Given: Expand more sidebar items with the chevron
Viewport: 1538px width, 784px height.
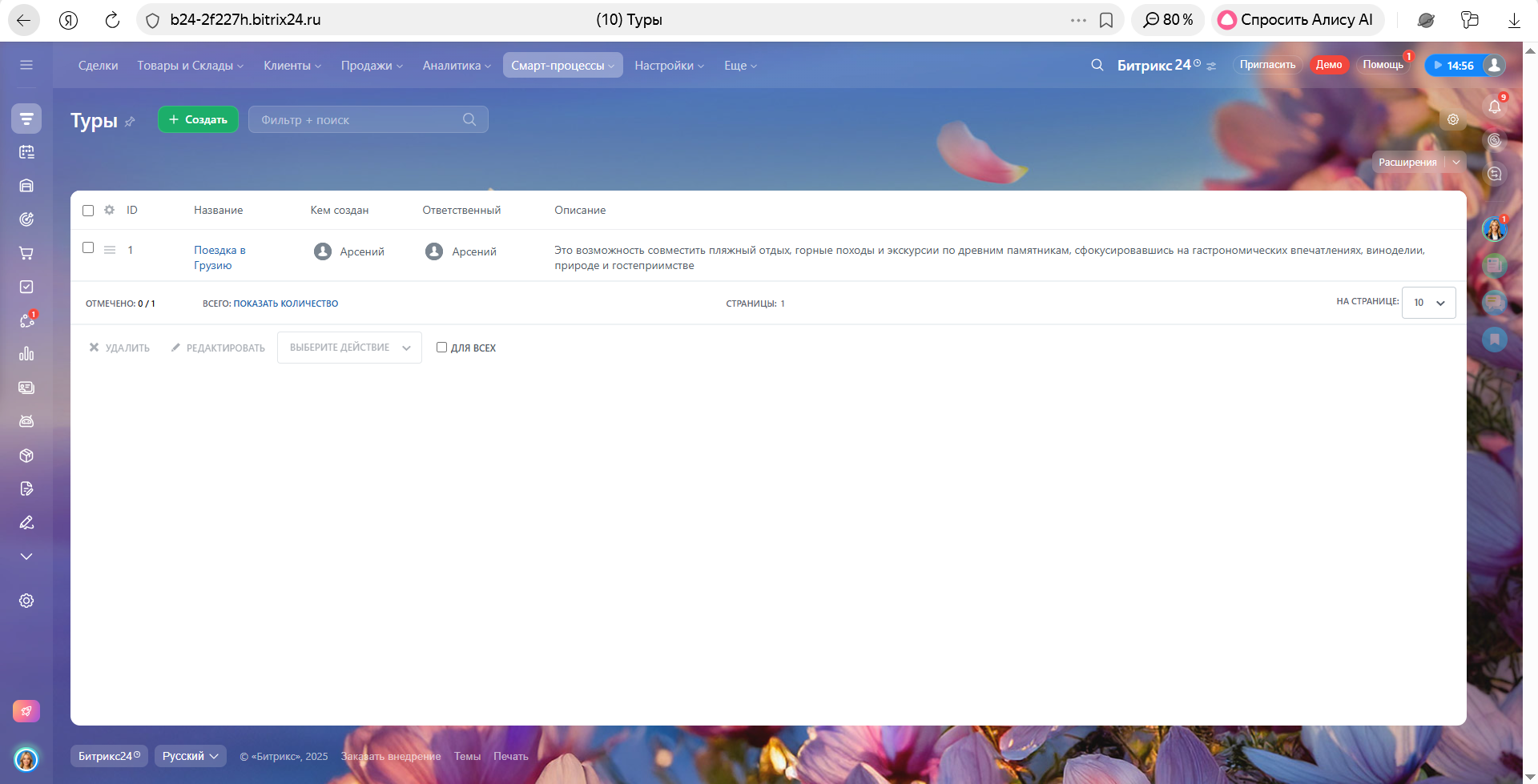Looking at the screenshot, I should click(x=26, y=557).
